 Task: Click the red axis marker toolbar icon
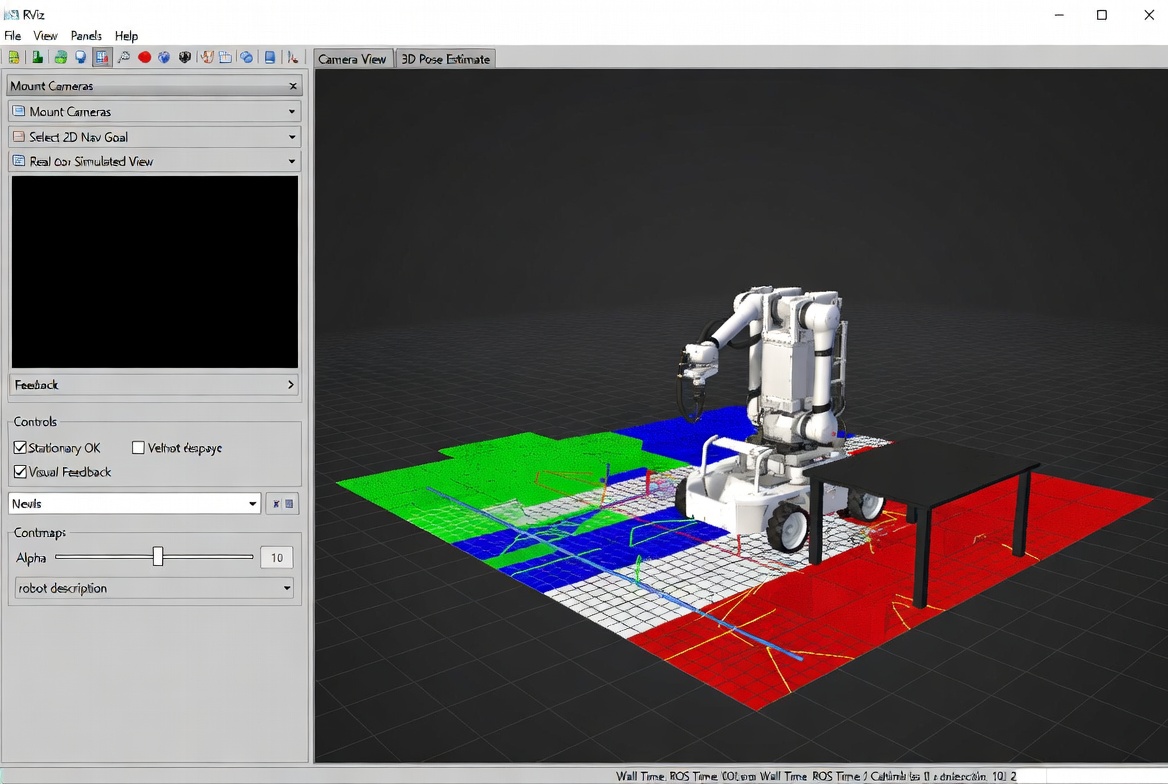(293, 57)
